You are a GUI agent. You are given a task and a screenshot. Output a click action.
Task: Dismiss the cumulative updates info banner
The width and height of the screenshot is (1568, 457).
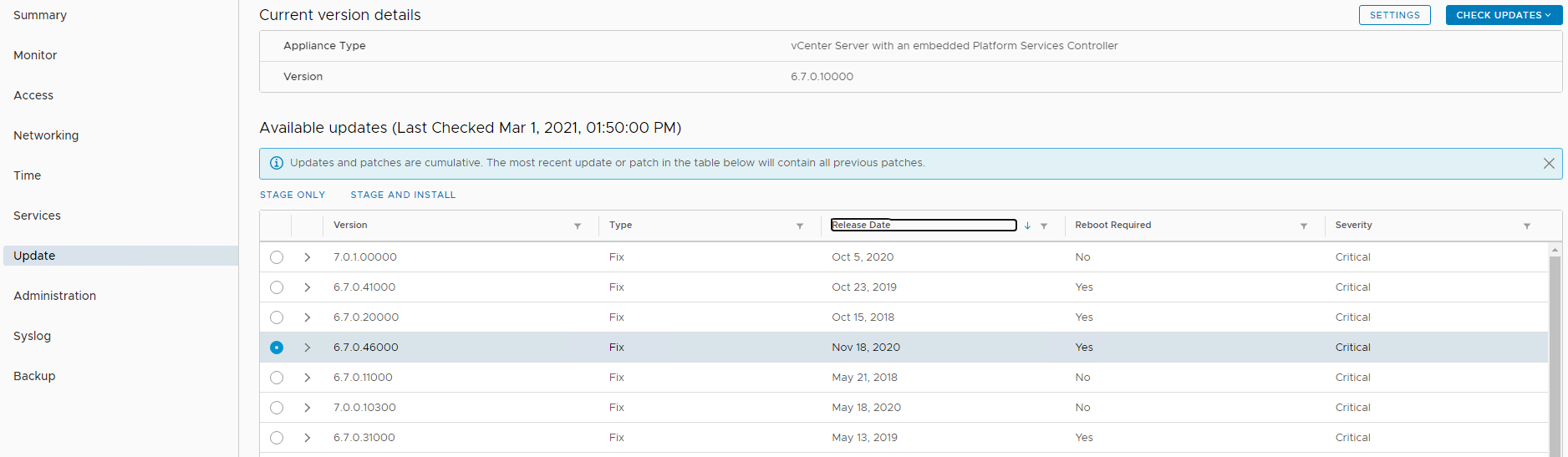pyautogui.click(x=1549, y=164)
